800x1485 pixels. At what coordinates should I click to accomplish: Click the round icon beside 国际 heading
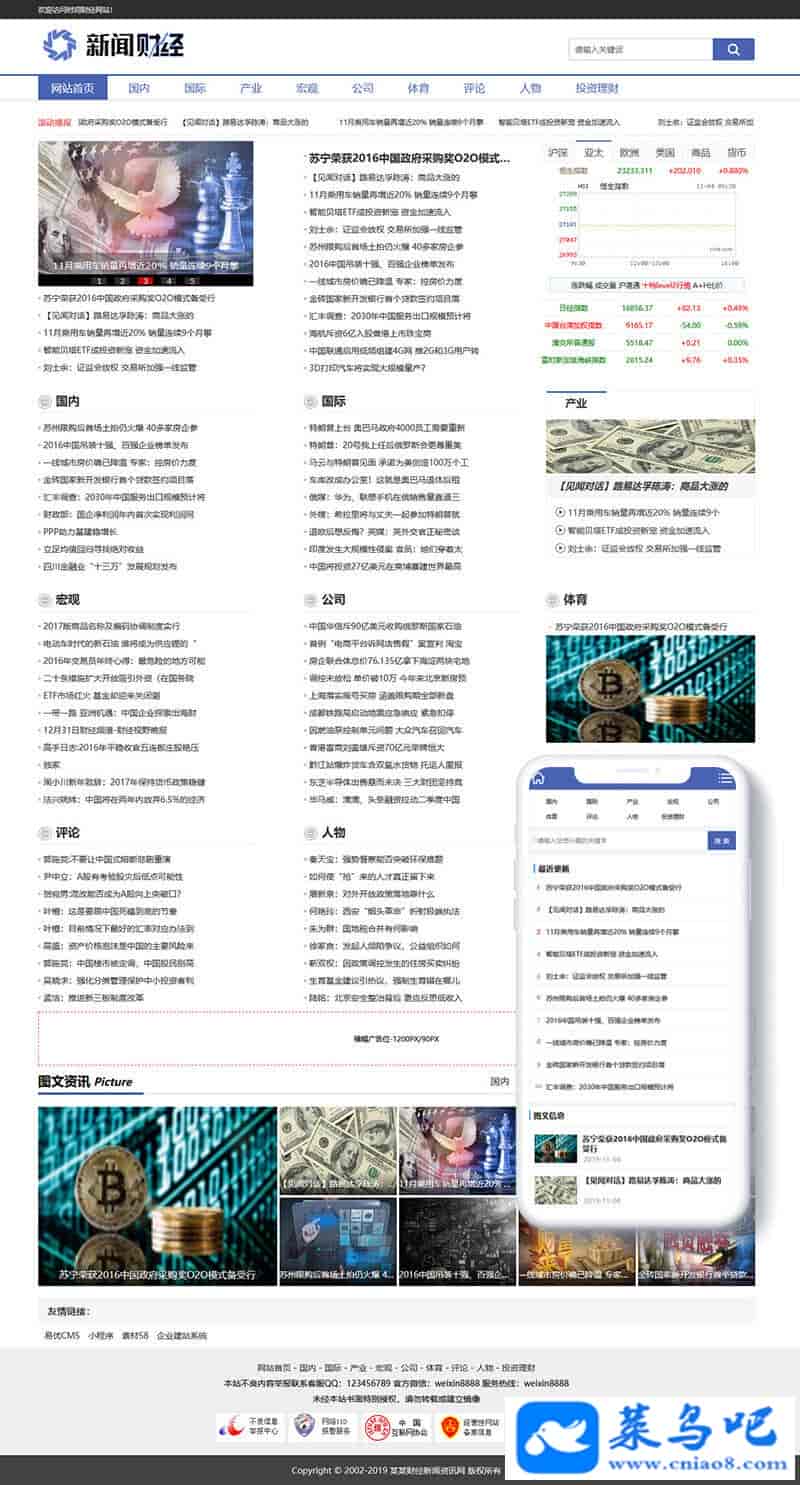tap(311, 401)
